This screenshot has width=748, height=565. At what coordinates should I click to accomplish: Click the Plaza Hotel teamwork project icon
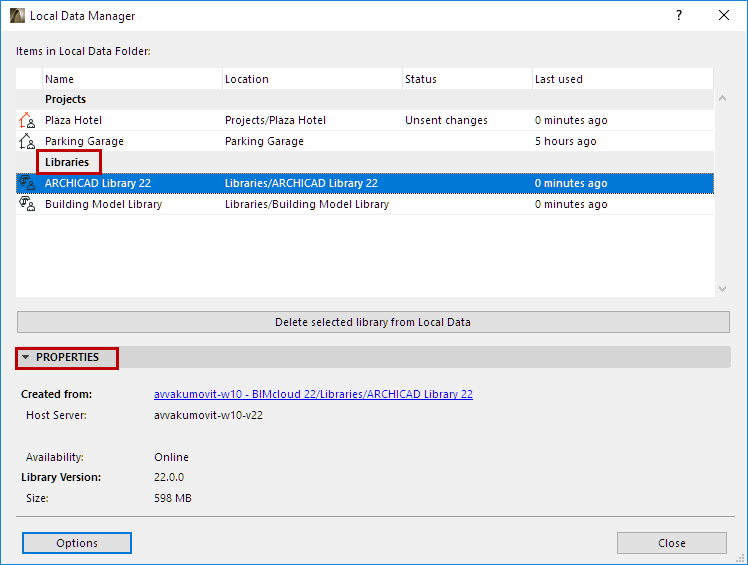tap(27, 120)
